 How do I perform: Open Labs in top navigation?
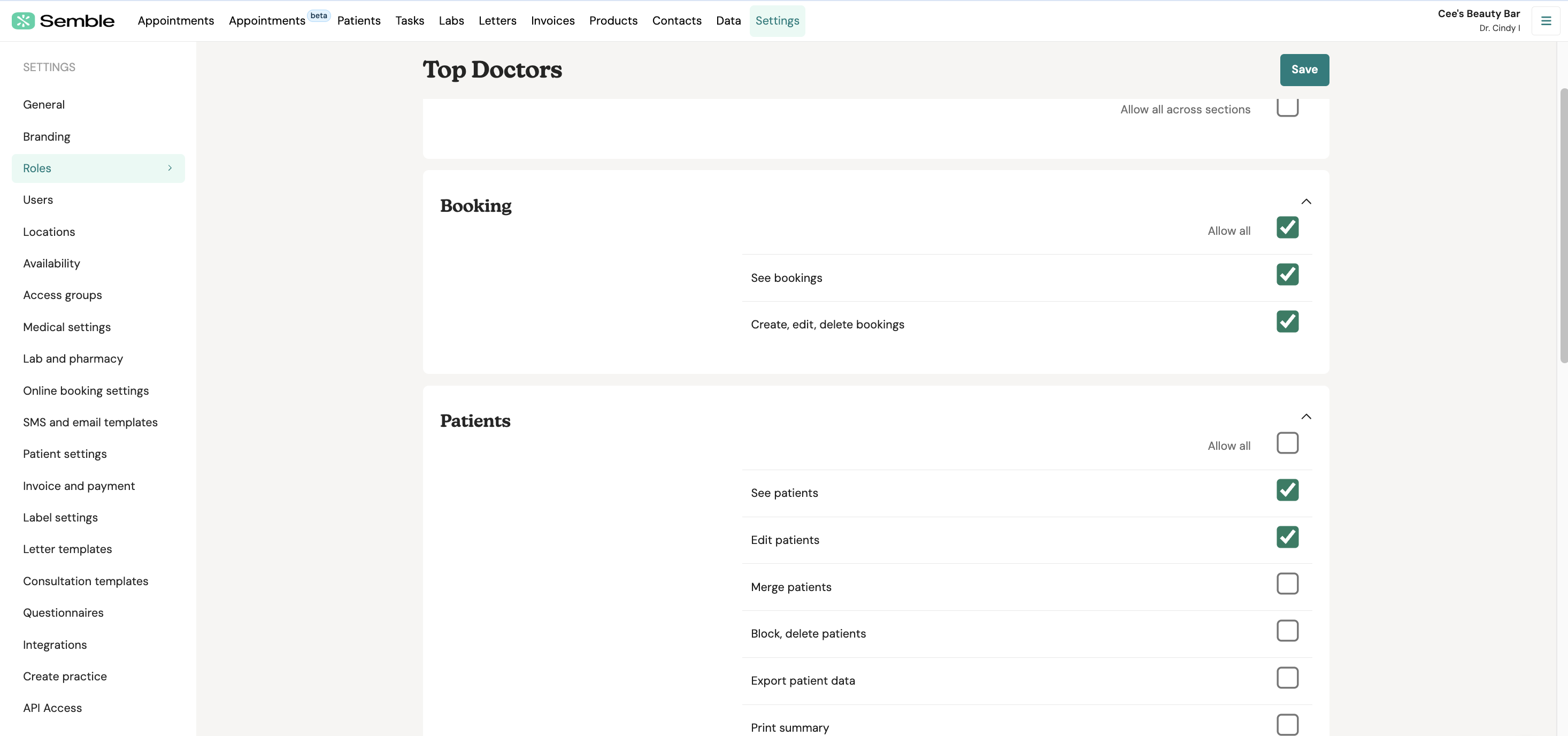point(451,21)
